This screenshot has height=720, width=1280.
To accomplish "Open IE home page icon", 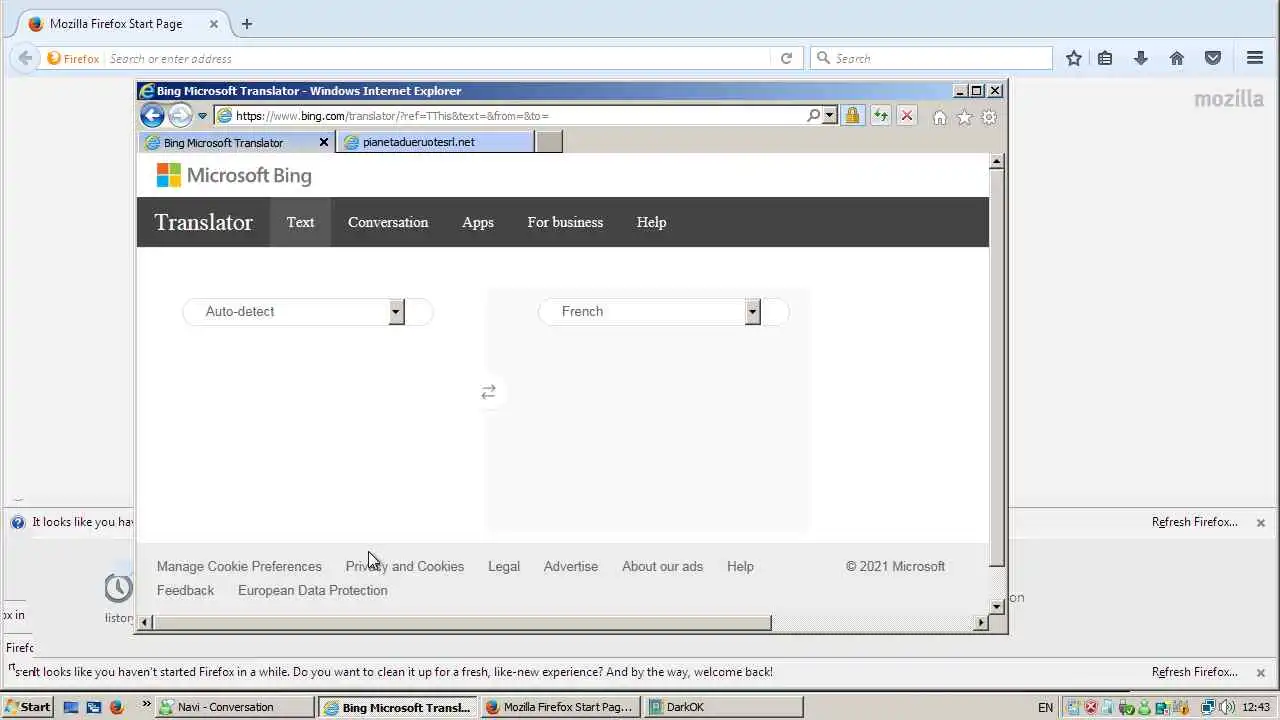I will click(x=939, y=117).
